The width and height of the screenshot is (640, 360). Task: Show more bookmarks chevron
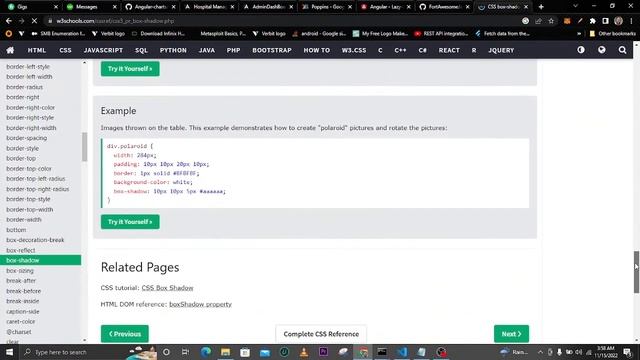tap(579, 34)
